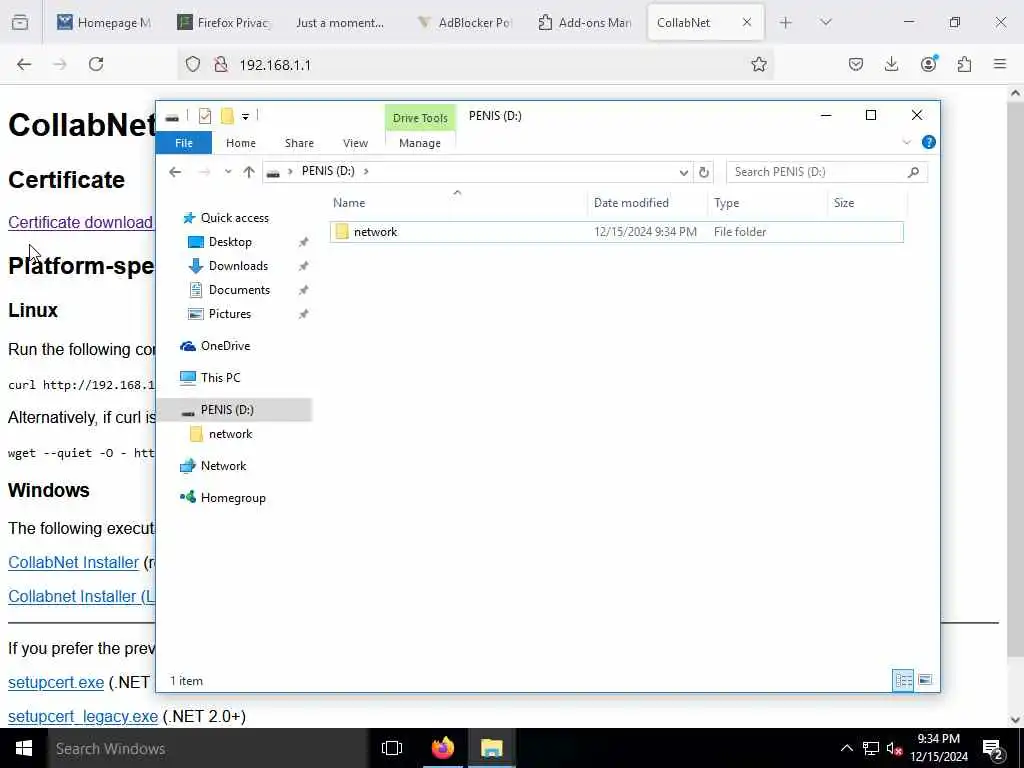
Task: Click the setupcert_legacy.exe link
Action: pyautogui.click(x=83, y=717)
